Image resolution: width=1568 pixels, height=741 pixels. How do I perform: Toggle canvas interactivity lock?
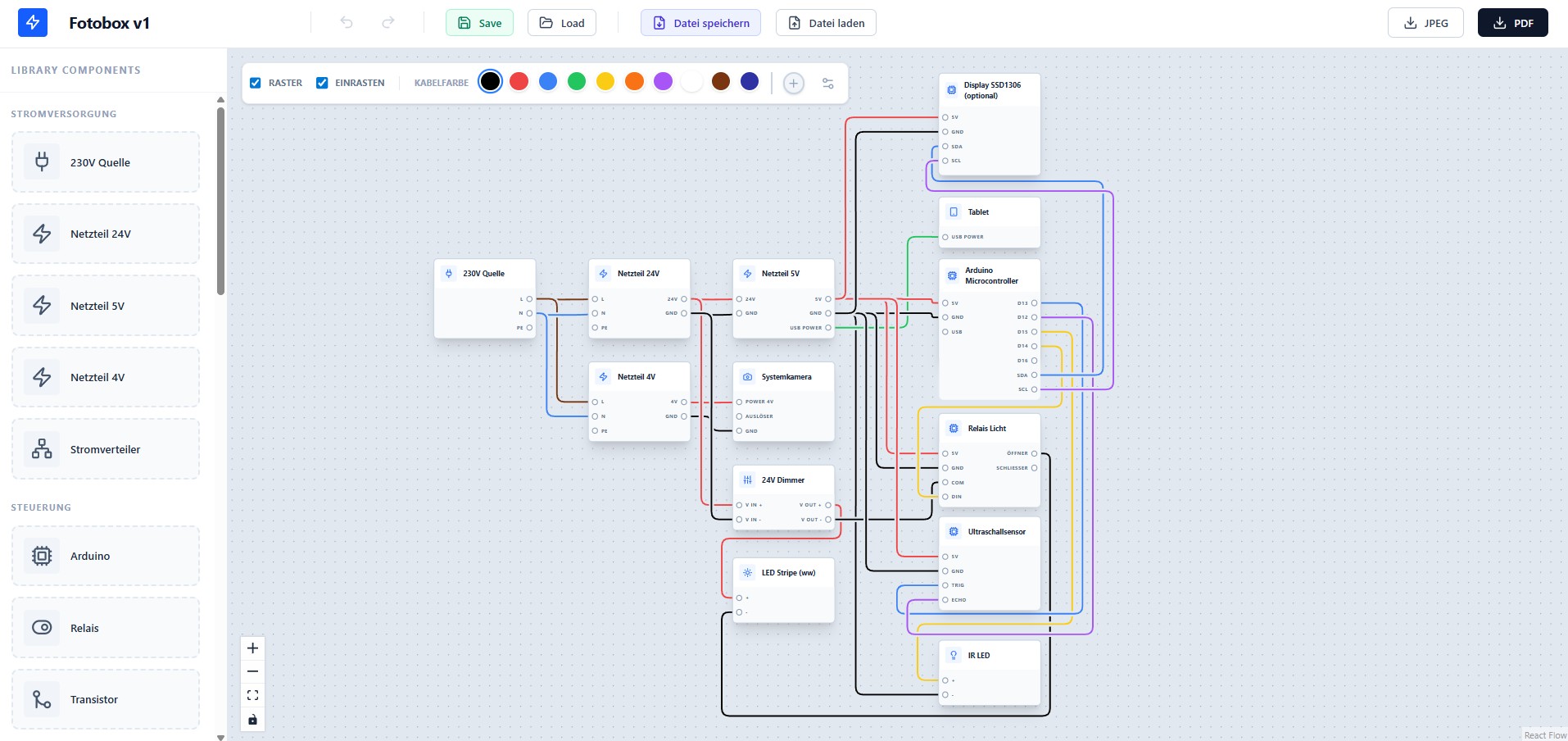click(253, 720)
